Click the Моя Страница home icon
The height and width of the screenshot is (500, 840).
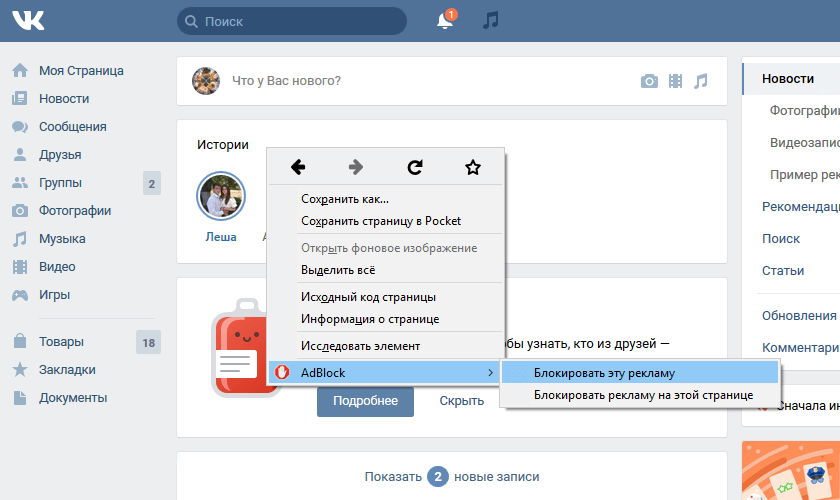coord(20,71)
